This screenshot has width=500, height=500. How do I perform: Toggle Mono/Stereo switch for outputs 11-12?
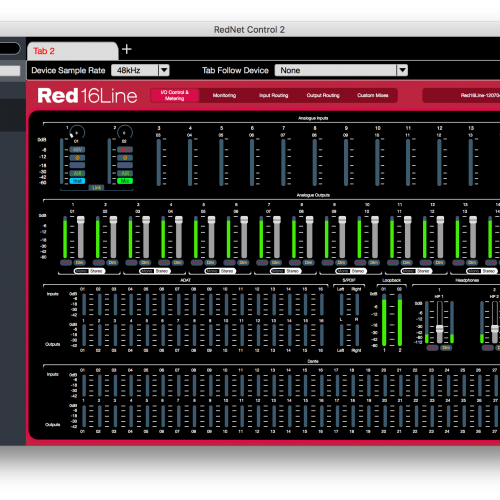coord(416,271)
